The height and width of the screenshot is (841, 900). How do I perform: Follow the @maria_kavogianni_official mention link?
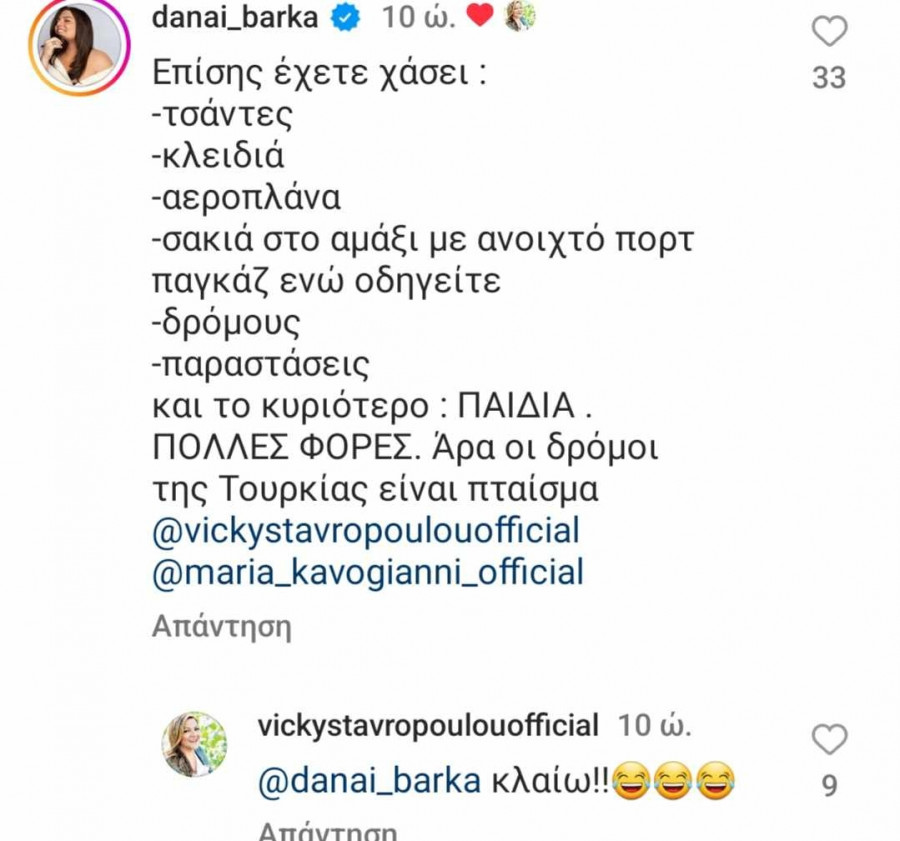(x=368, y=572)
